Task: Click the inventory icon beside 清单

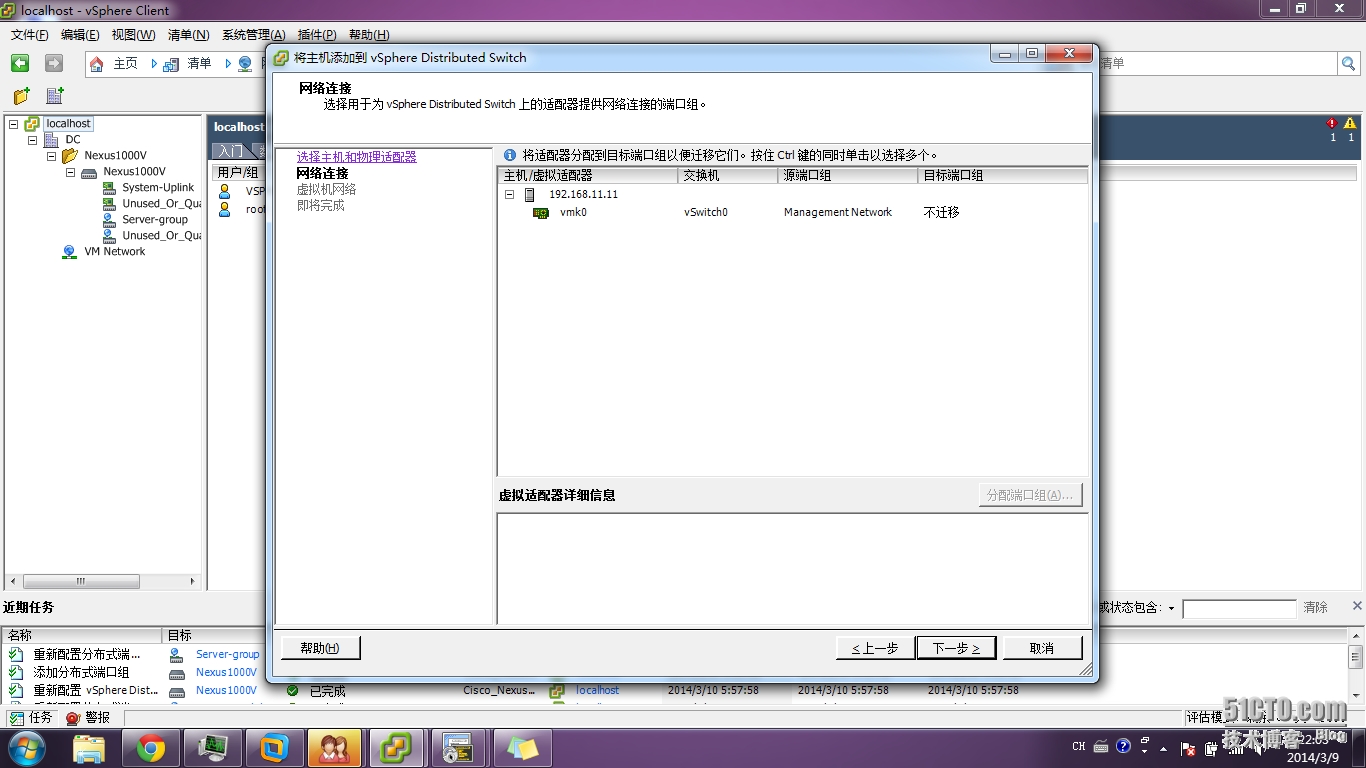Action: [171, 64]
